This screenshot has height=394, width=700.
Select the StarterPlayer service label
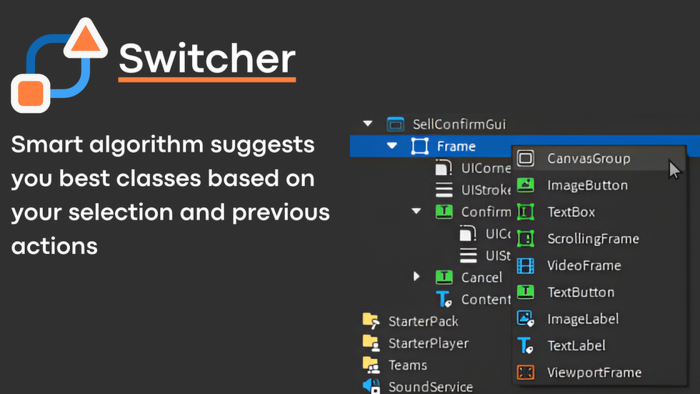(x=429, y=343)
